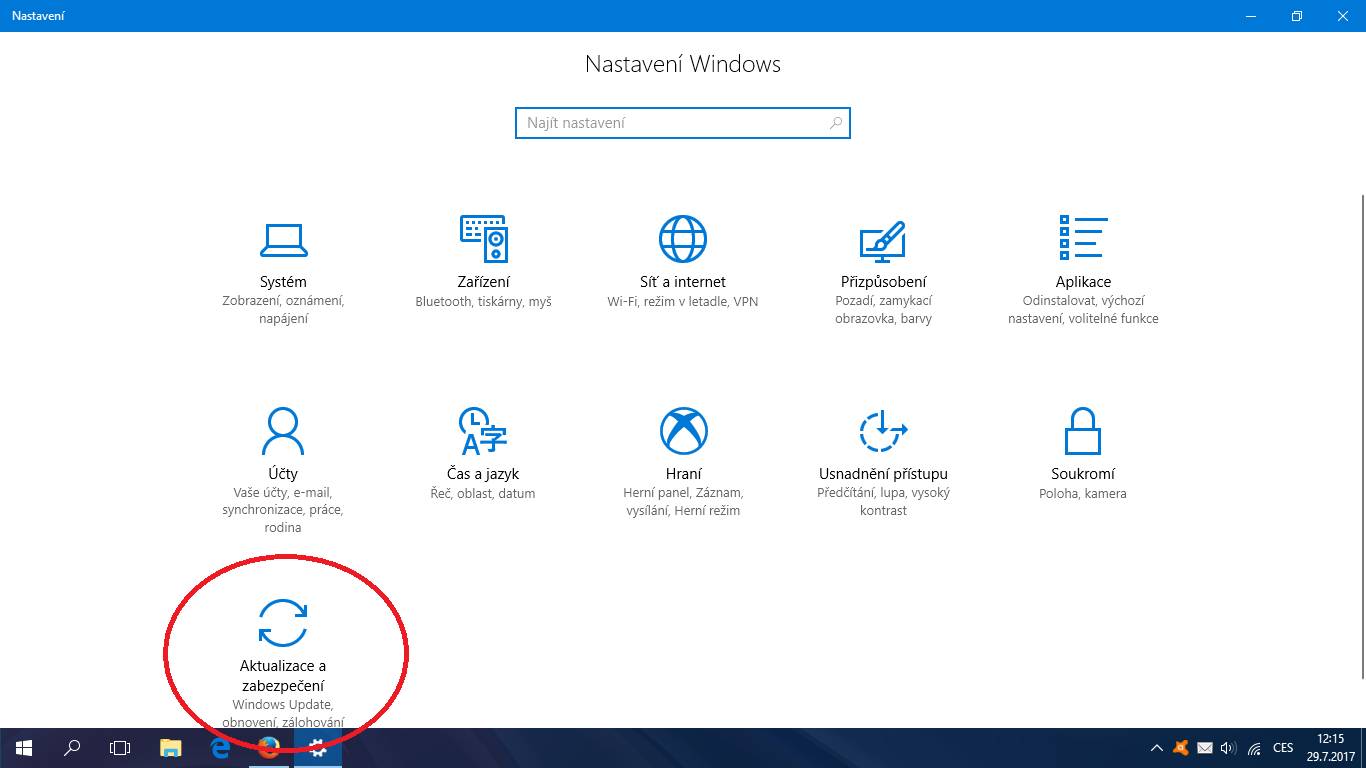
Task: Switch input language via CES indicator
Action: click(1283, 748)
